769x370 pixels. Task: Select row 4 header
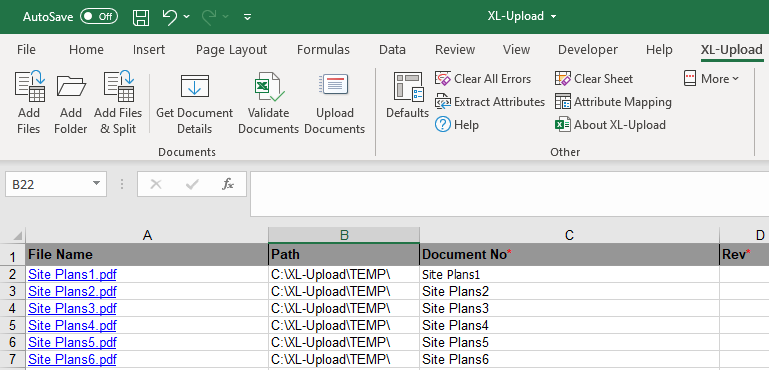click(13, 308)
